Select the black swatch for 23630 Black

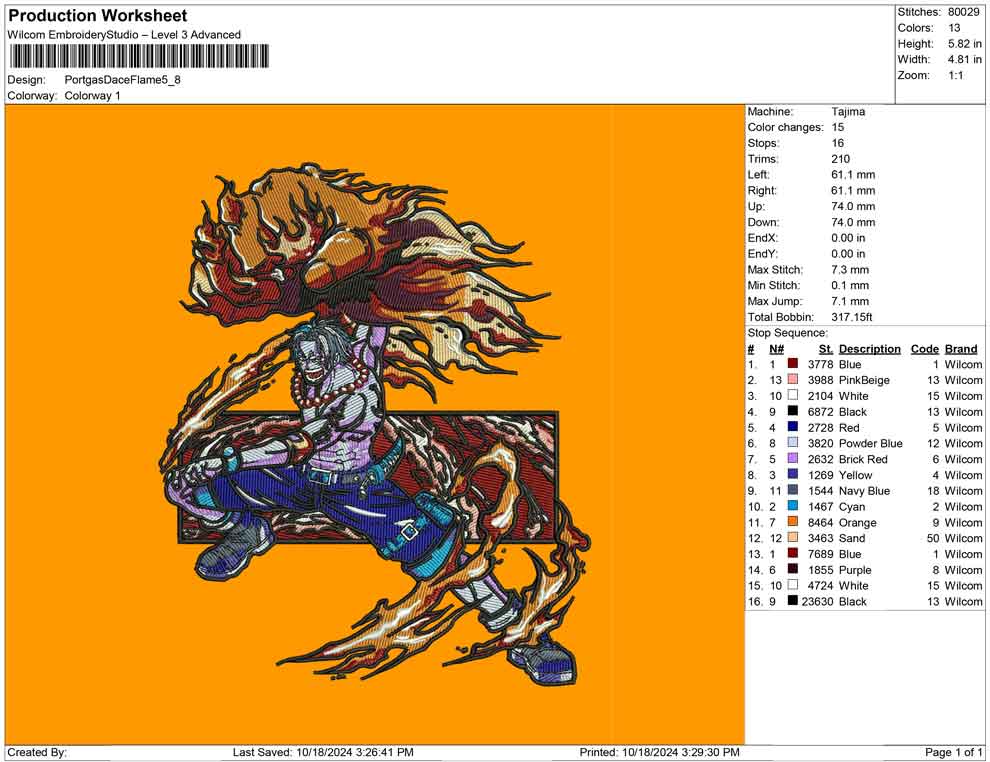792,600
